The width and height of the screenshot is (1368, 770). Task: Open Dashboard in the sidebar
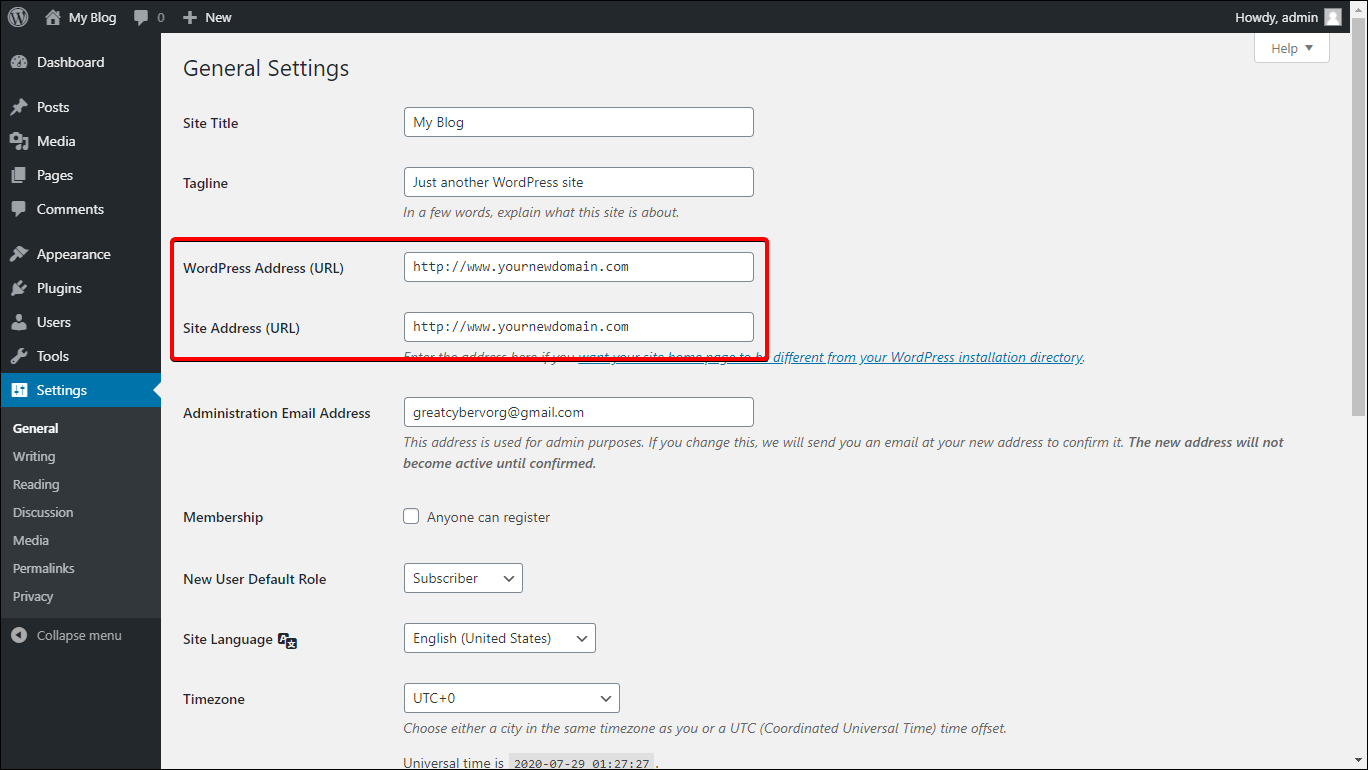click(71, 62)
